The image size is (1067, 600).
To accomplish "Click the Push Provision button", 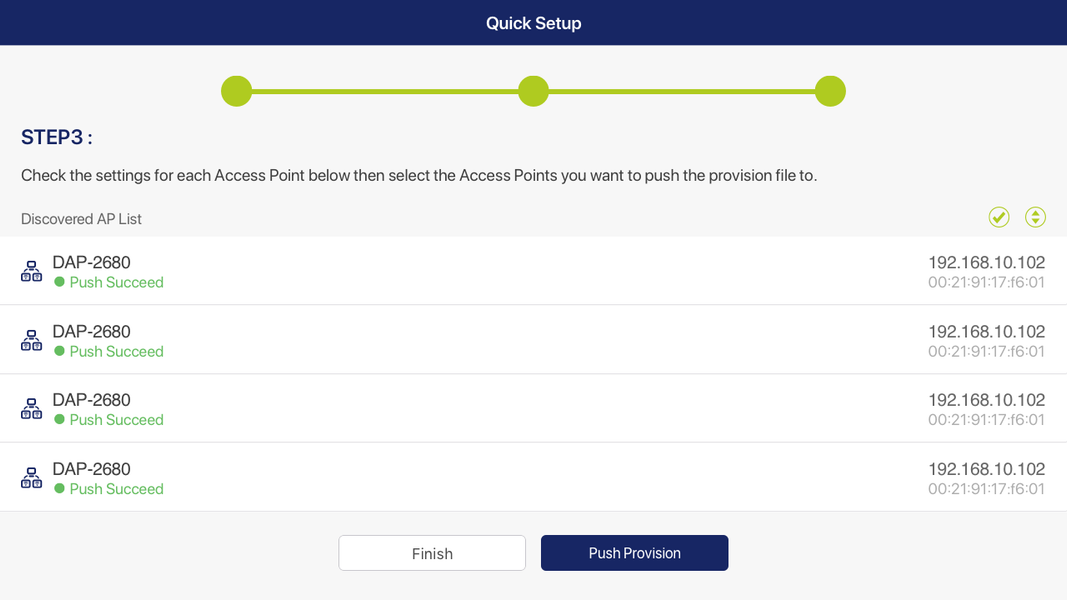I will 634,553.
